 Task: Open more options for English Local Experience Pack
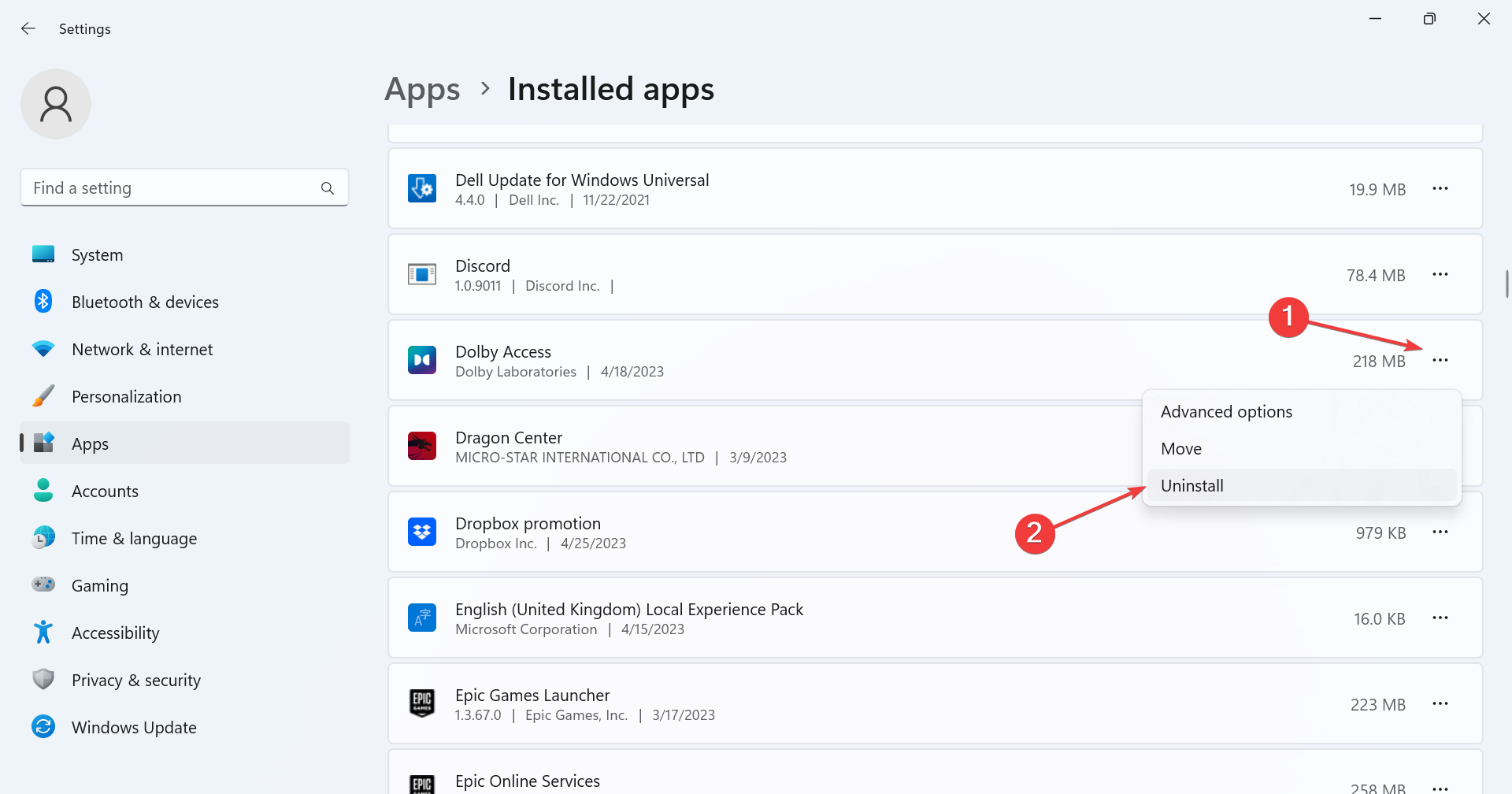1440,618
